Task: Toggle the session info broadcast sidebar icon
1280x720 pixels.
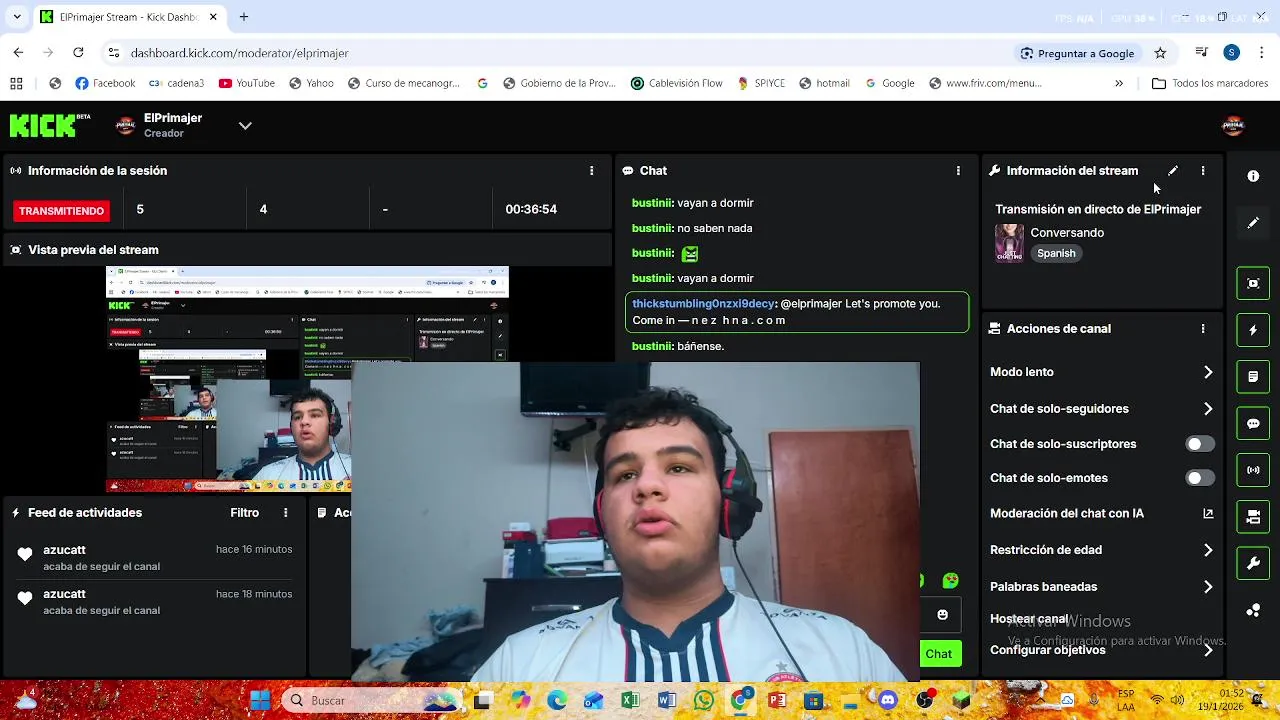Action: [x=1253, y=470]
